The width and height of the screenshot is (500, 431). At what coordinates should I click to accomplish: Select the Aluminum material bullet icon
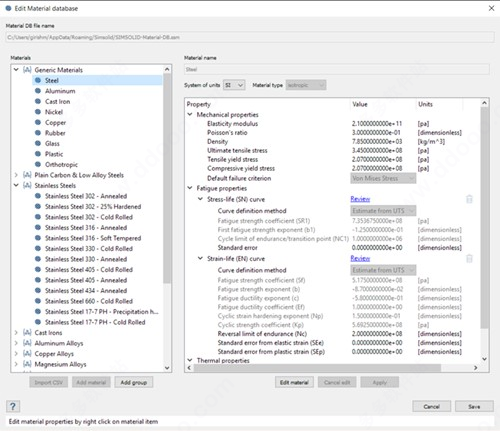pos(38,91)
